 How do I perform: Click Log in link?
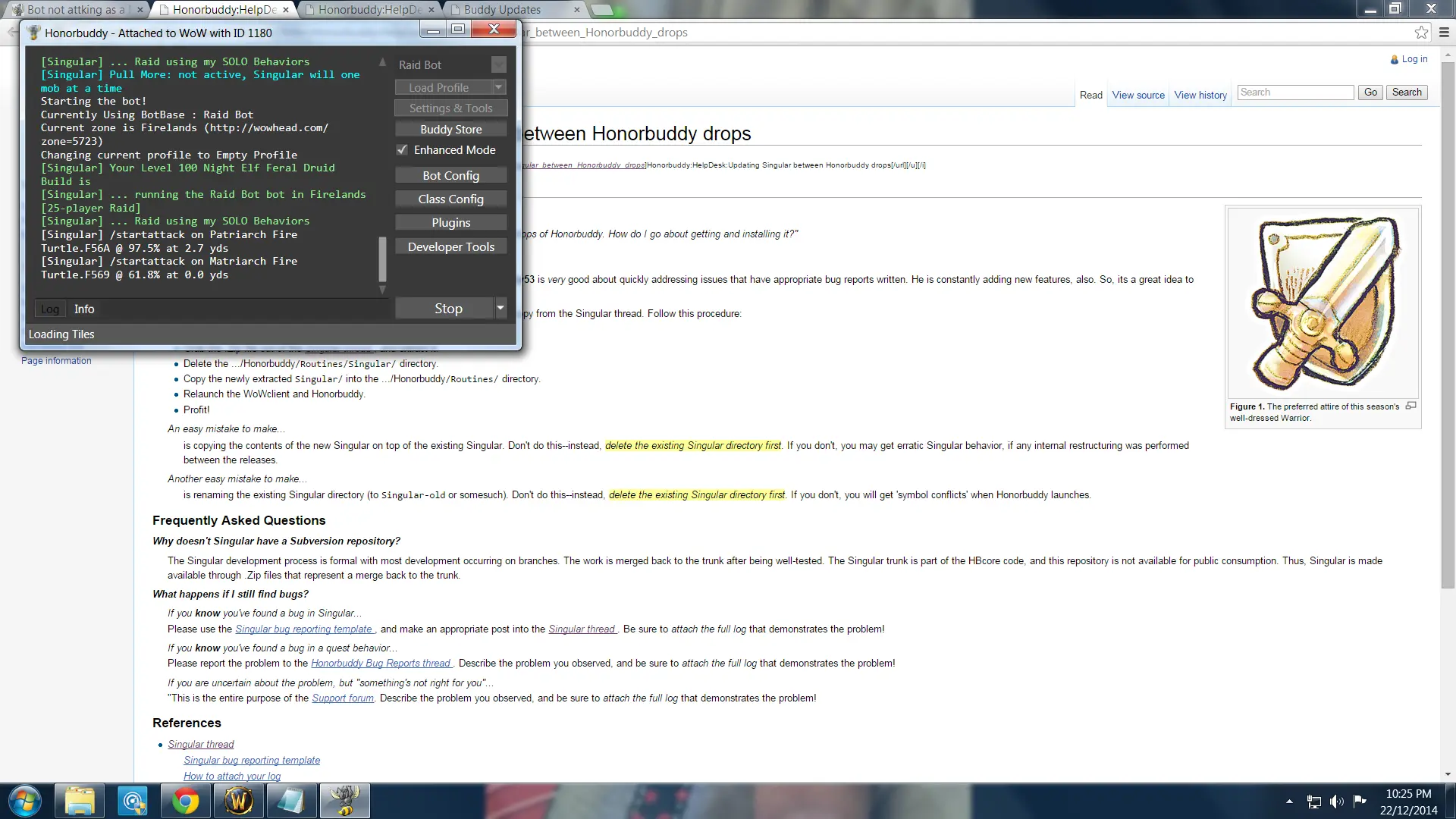coord(1414,59)
